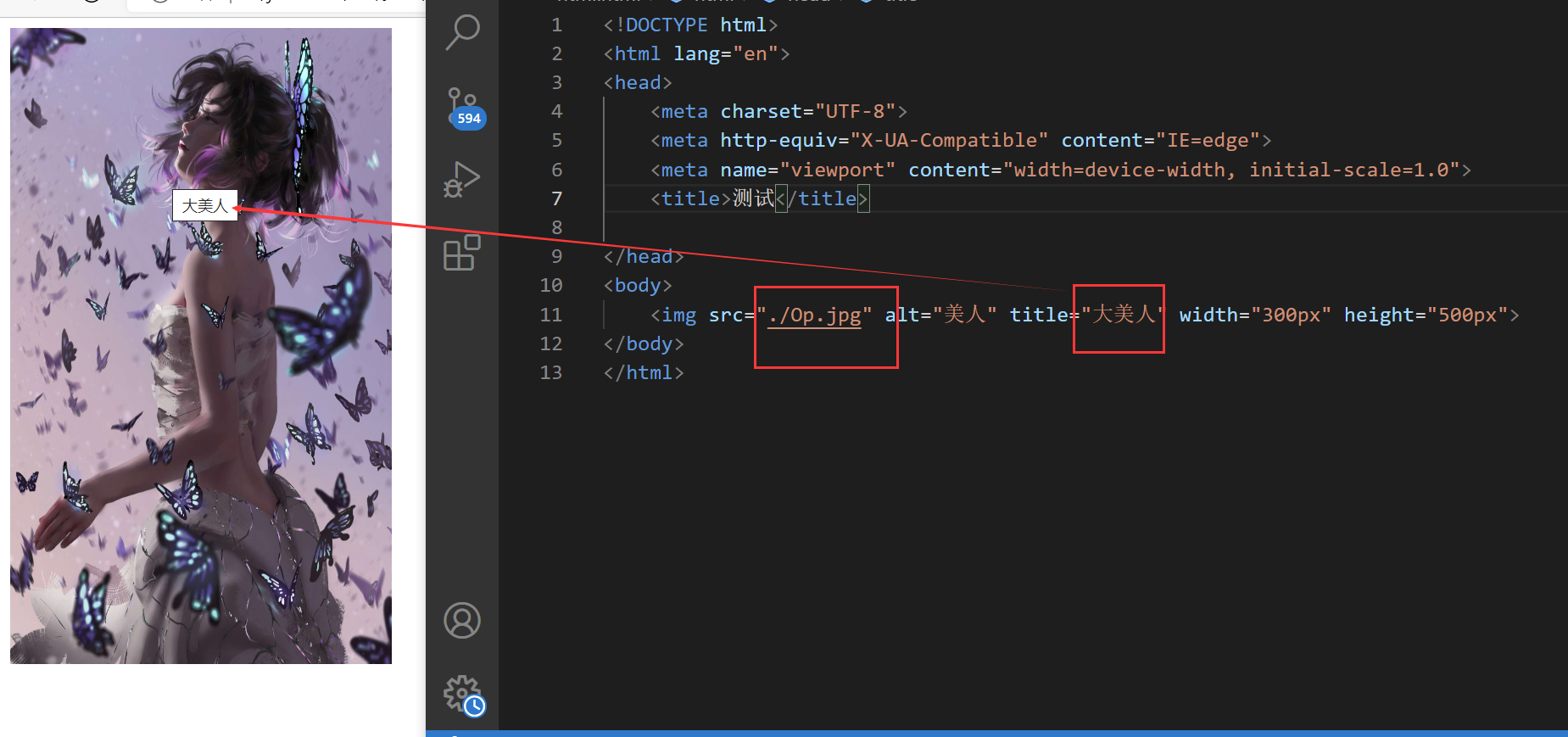Click line number 3 in the gutter
1568x737 pixels.
click(556, 83)
